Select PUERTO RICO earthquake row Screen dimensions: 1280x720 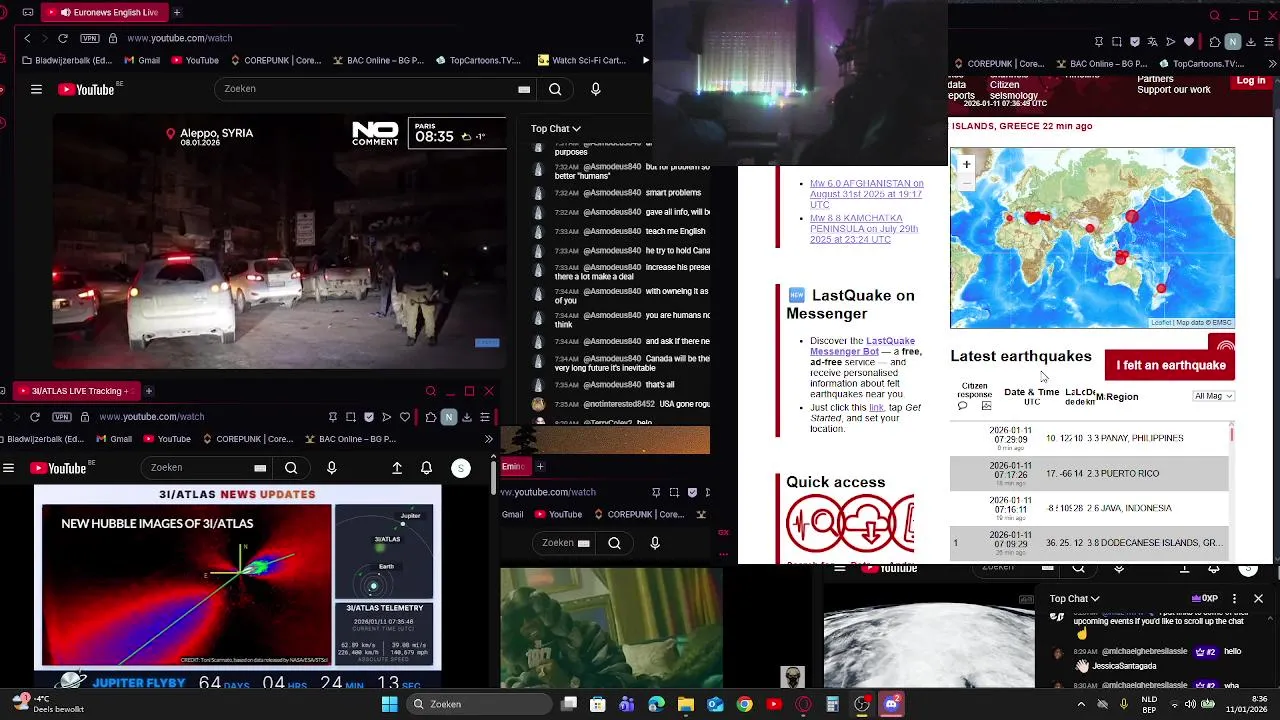[1089, 473]
